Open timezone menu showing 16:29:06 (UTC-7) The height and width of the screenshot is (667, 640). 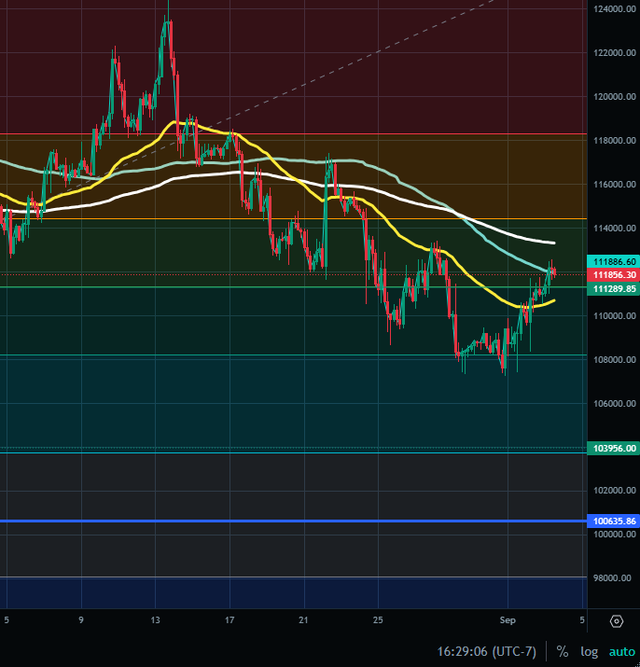(486, 652)
